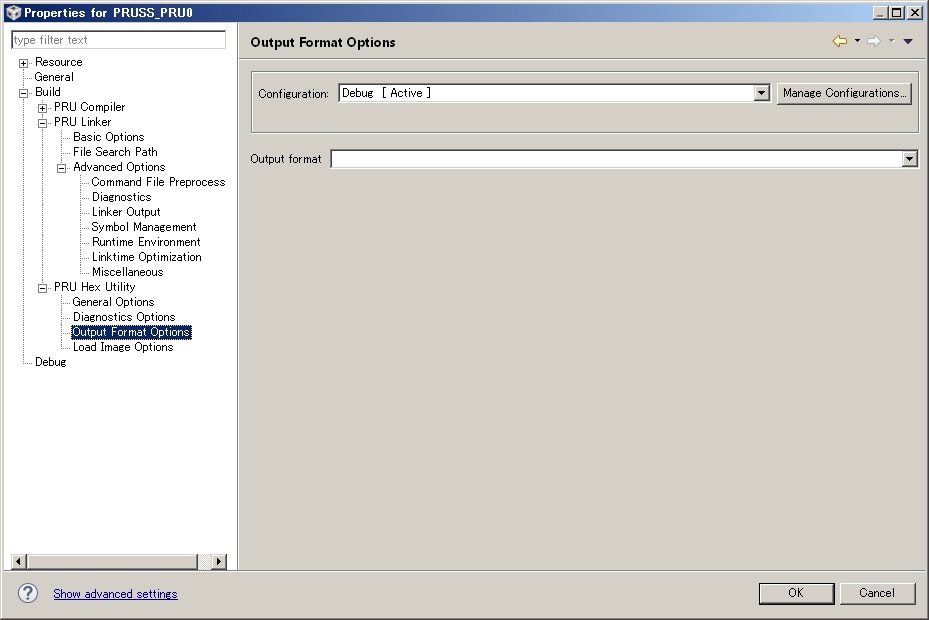Open Command File Preprocess page

tap(158, 182)
